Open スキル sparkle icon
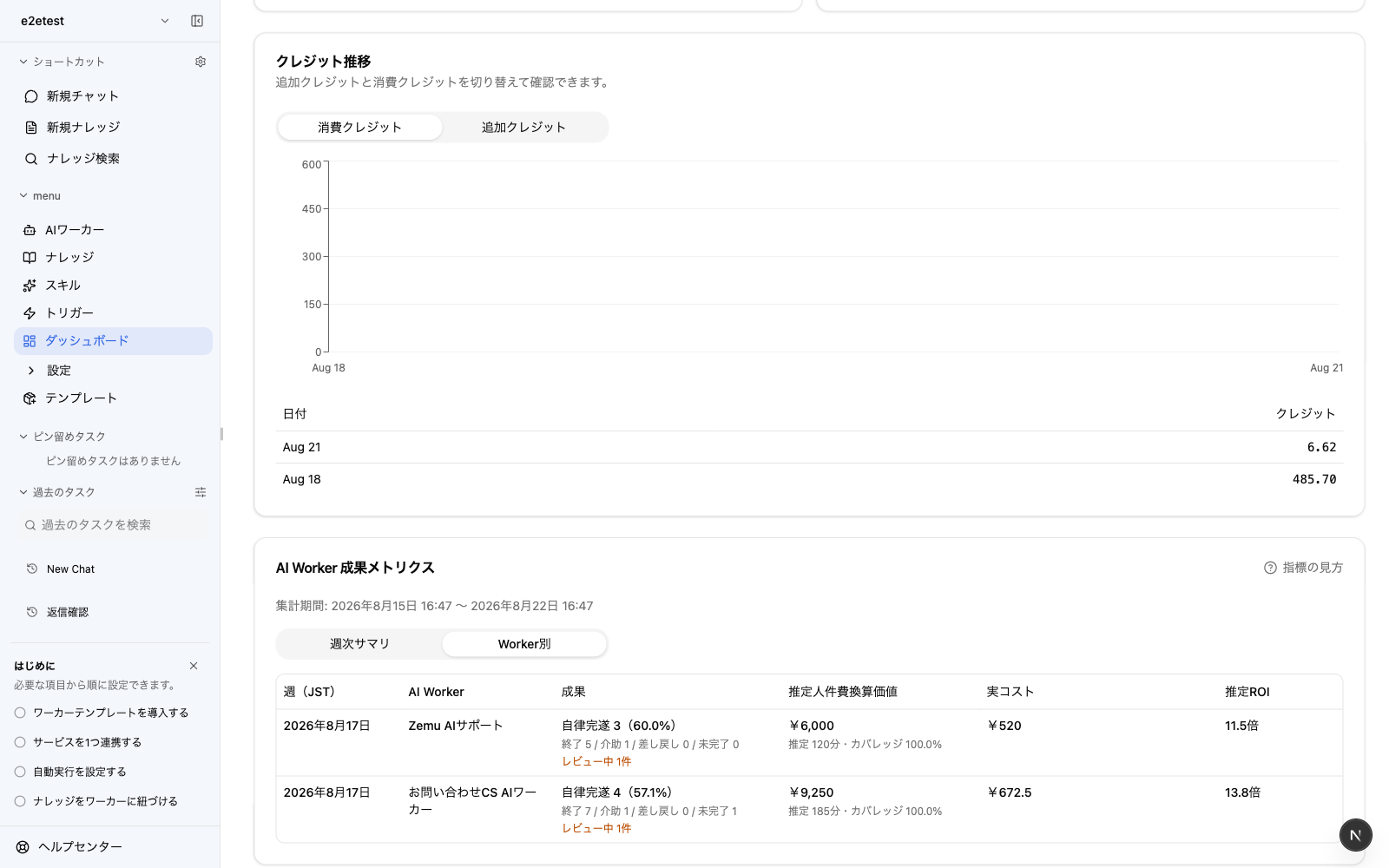The height and width of the screenshot is (868, 1389). pyautogui.click(x=30, y=286)
